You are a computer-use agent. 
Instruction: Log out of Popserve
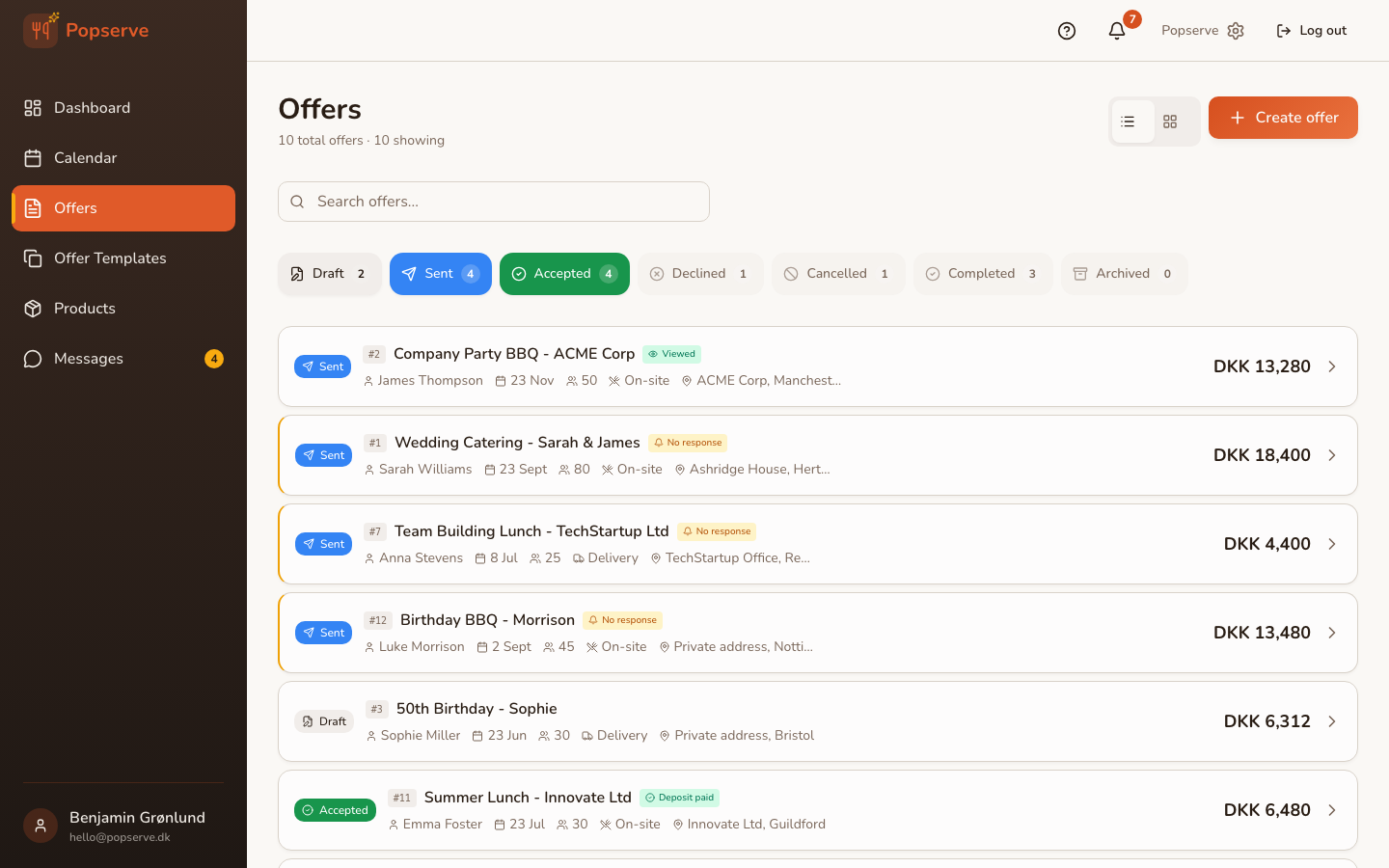[x=1311, y=30]
